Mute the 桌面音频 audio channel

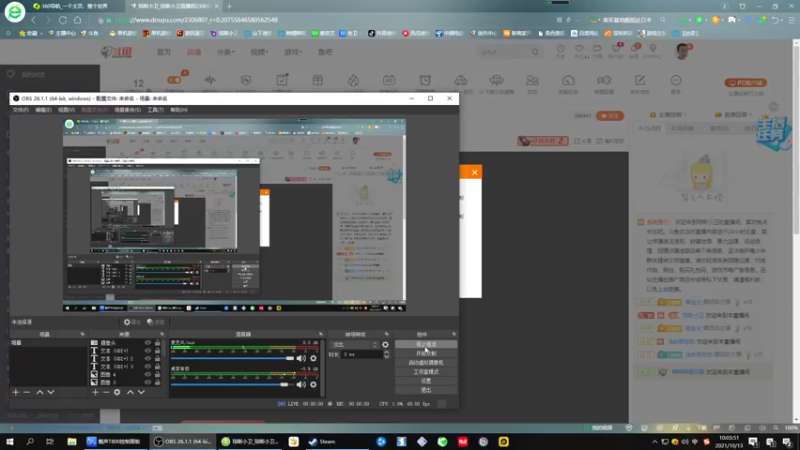(x=301, y=385)
